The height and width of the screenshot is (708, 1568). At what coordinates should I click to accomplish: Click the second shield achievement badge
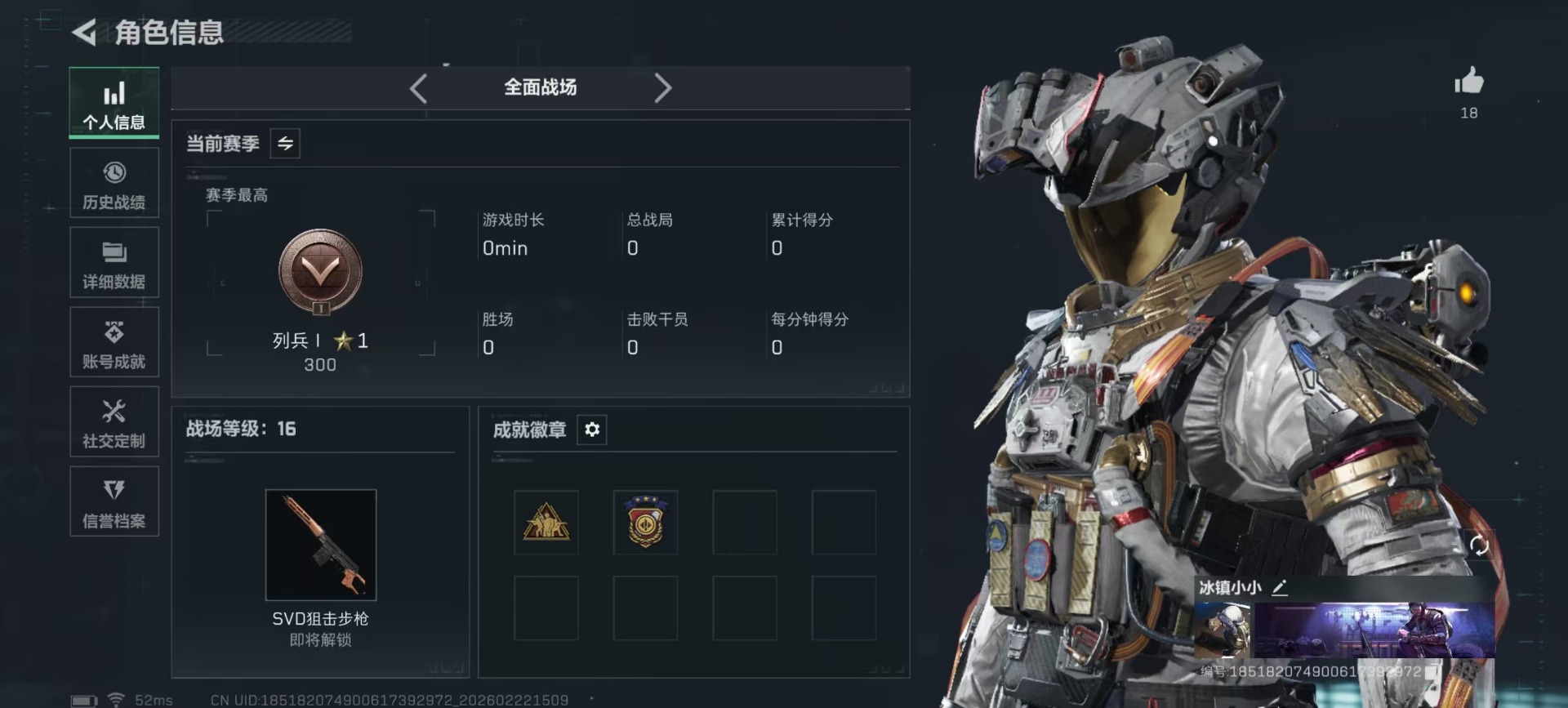[645, 523]
